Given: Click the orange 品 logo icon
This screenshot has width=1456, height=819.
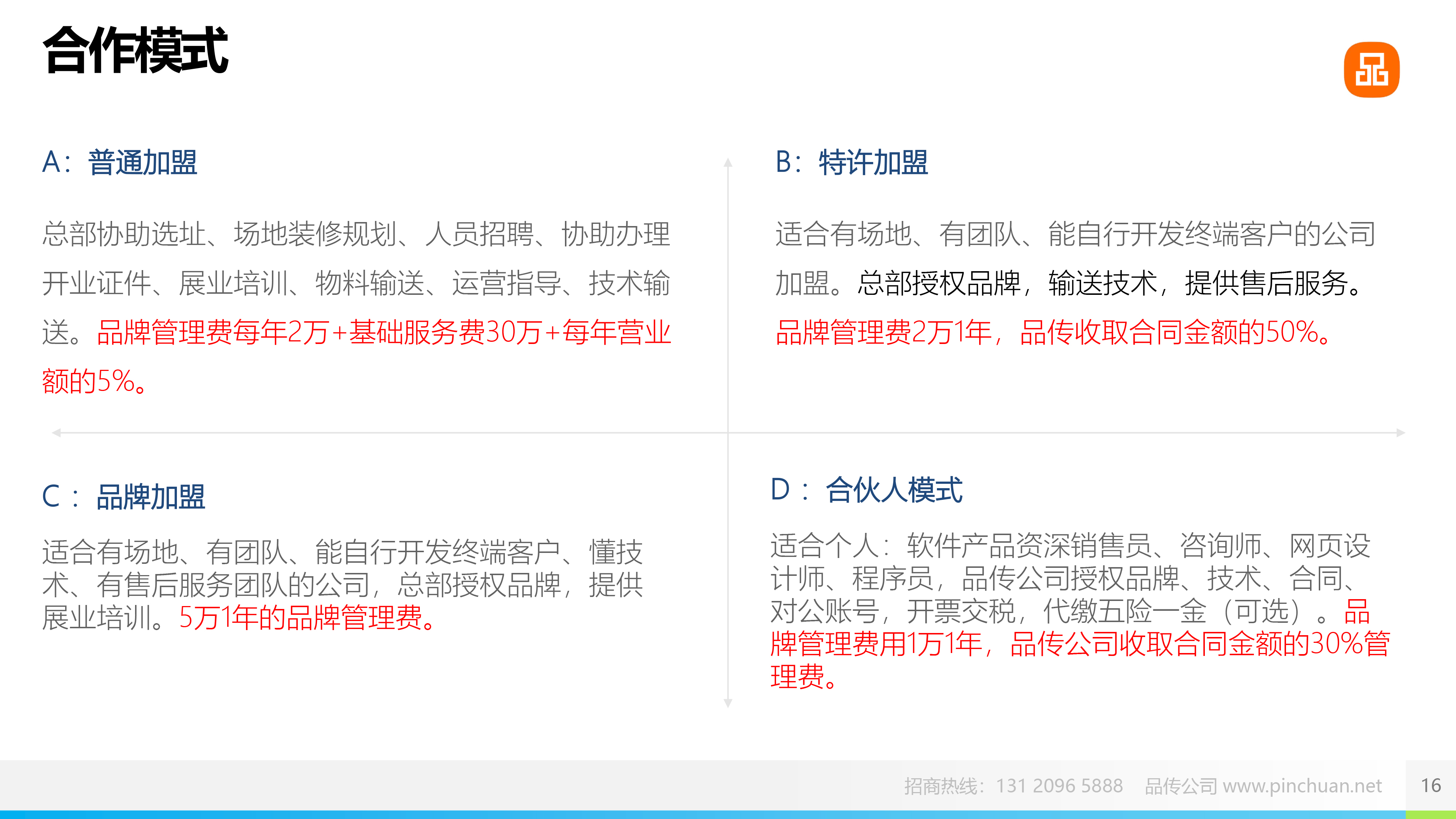Looking at the screenshot, I should tap(1371, 70).
